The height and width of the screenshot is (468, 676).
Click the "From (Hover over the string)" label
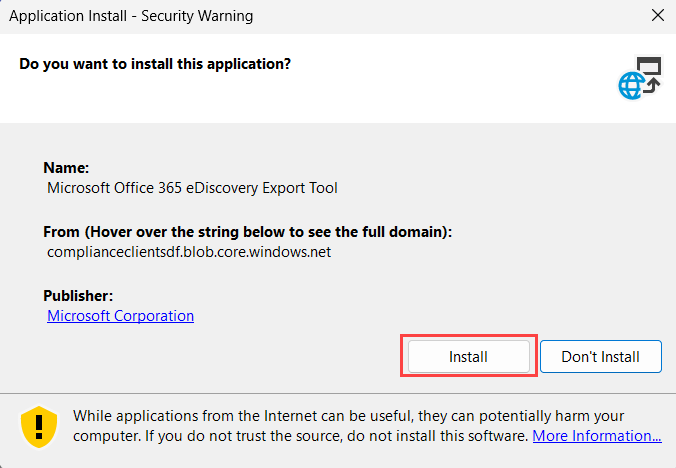click(x=248, y=232)
